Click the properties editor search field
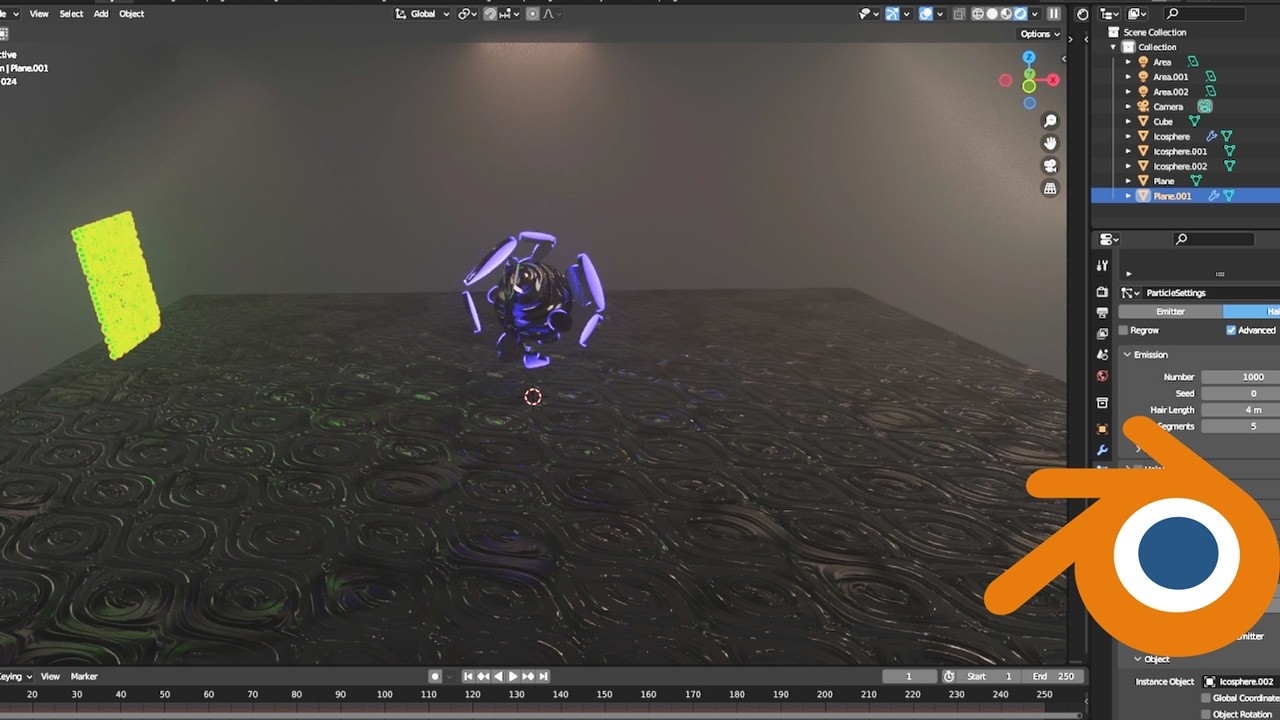The height and width of the screenshot is (720, 1280). pyautogui.click(x=1214, y=240)
